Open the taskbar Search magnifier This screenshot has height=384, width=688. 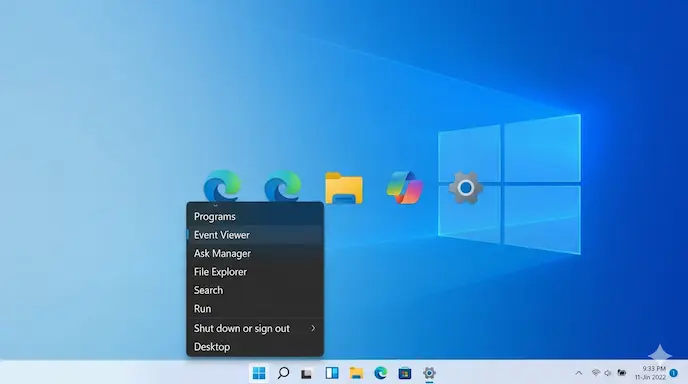(283, 373)
